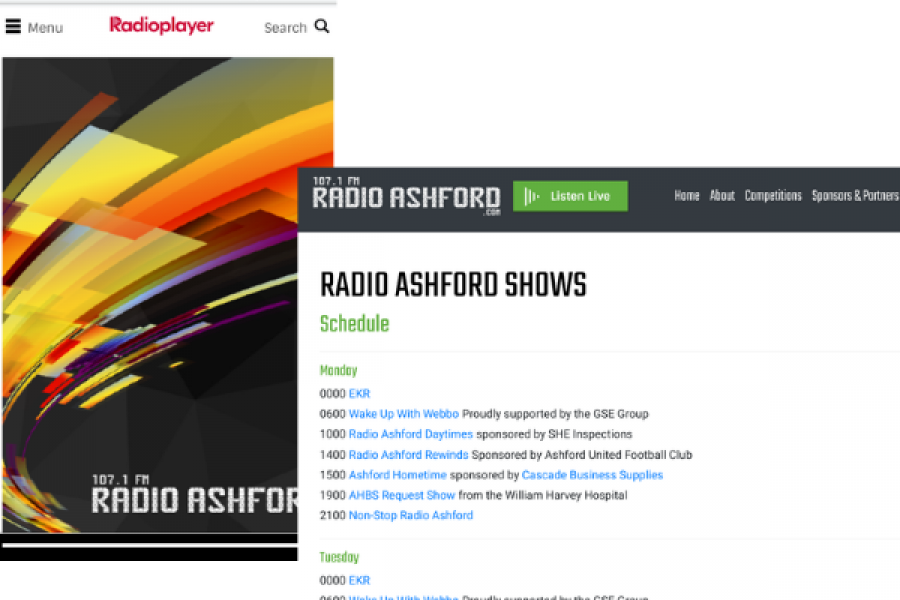900x600 pixels.
Task: Open Wake Up With Webbo link
Action: tap(403, 414)
